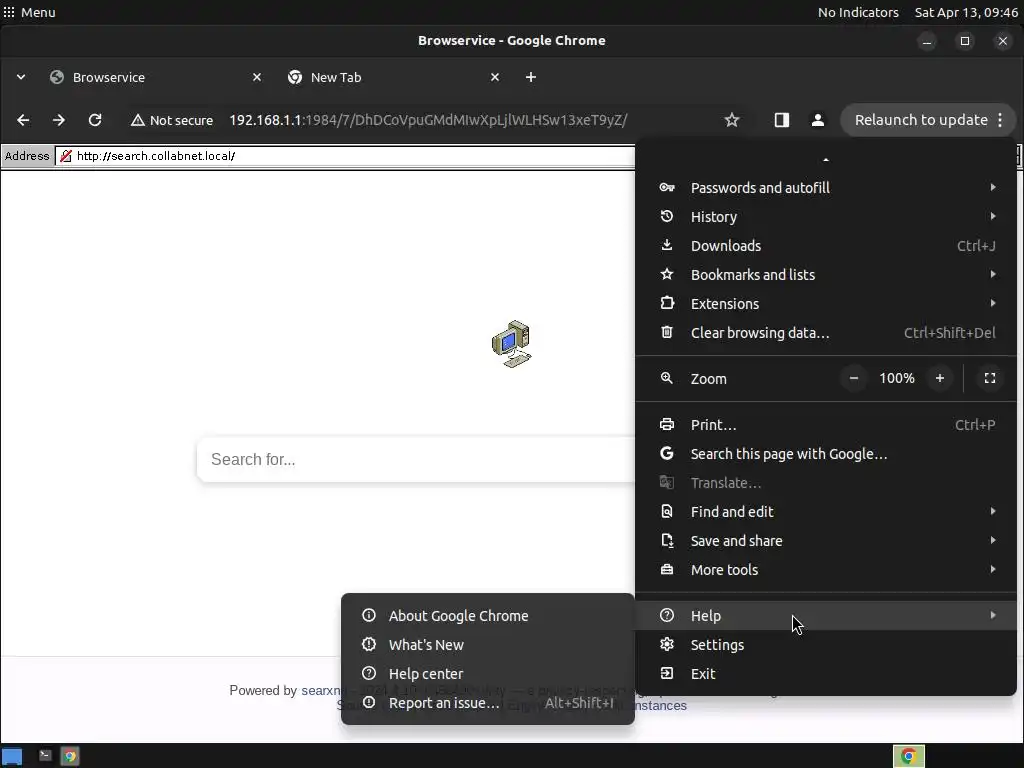Expand the More tools arrow
Screen dimensions: 1024x768
(x=993, y=569)
